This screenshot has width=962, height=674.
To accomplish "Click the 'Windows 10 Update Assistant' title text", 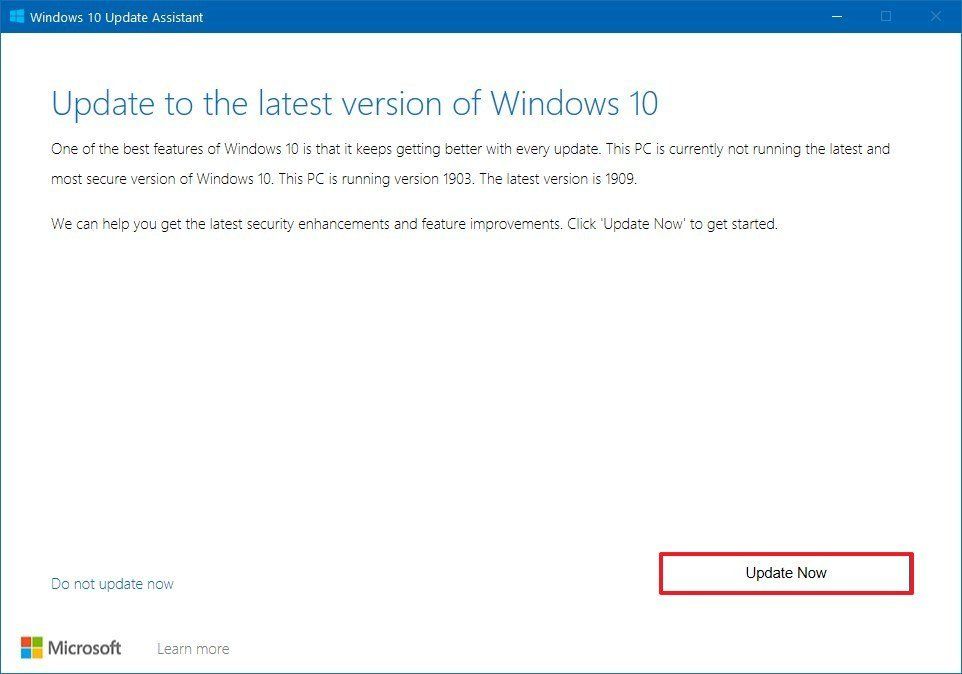I will [116, 17].
